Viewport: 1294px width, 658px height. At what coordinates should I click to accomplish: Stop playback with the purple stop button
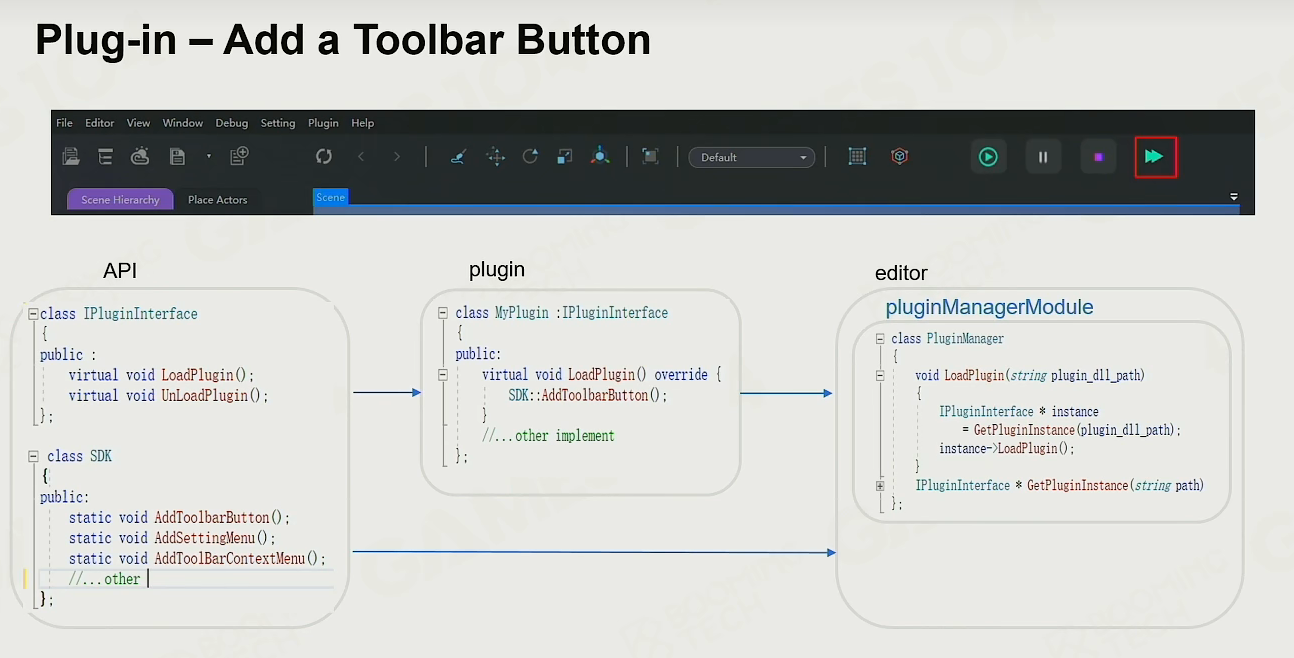click(1098, 157)
